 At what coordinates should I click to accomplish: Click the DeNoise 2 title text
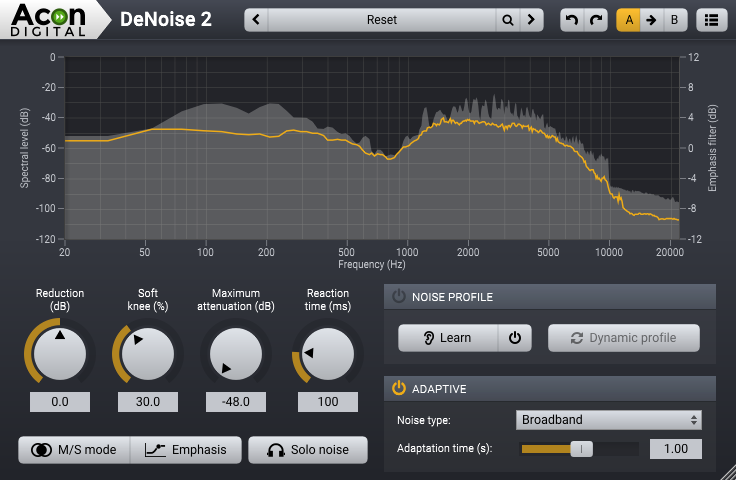tap(166, 20)
